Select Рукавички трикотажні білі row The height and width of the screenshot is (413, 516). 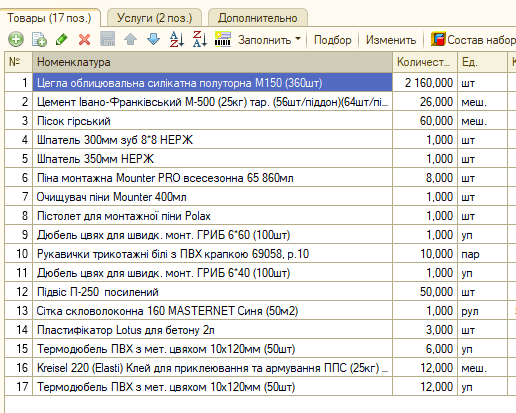212,254
